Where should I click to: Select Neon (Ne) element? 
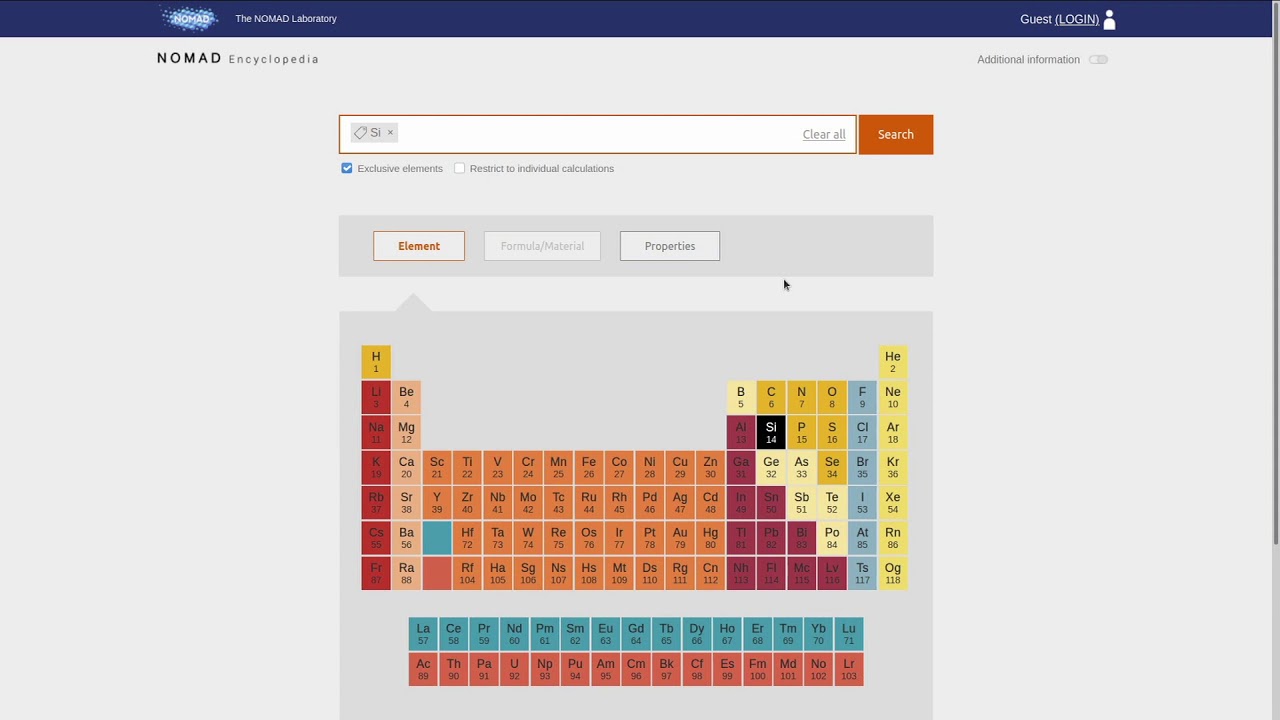[893, 397]
